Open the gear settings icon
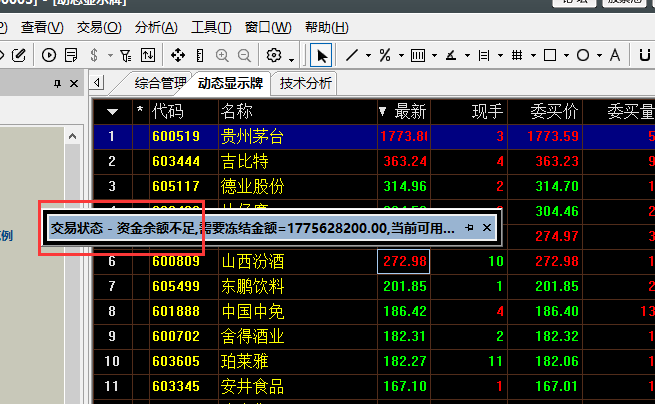This screenshot has height=404, width=655. click(274, 55)
